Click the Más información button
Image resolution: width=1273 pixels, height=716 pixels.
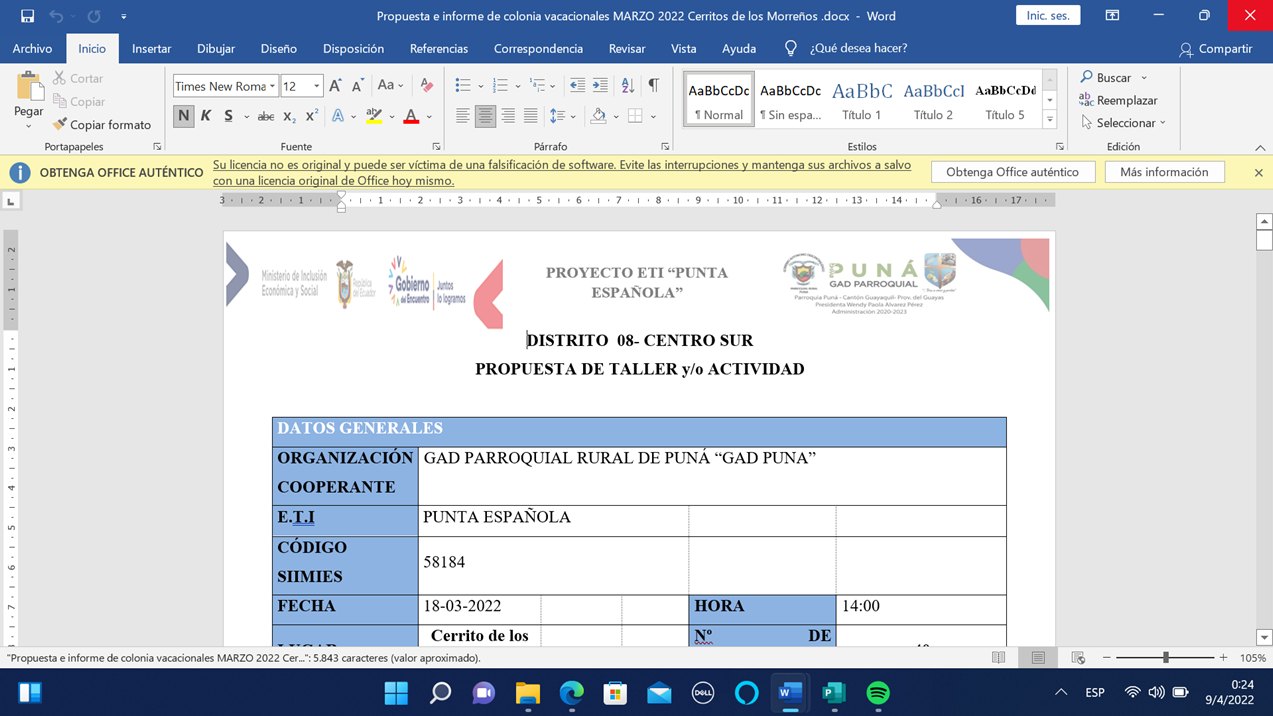point(1164,172)
